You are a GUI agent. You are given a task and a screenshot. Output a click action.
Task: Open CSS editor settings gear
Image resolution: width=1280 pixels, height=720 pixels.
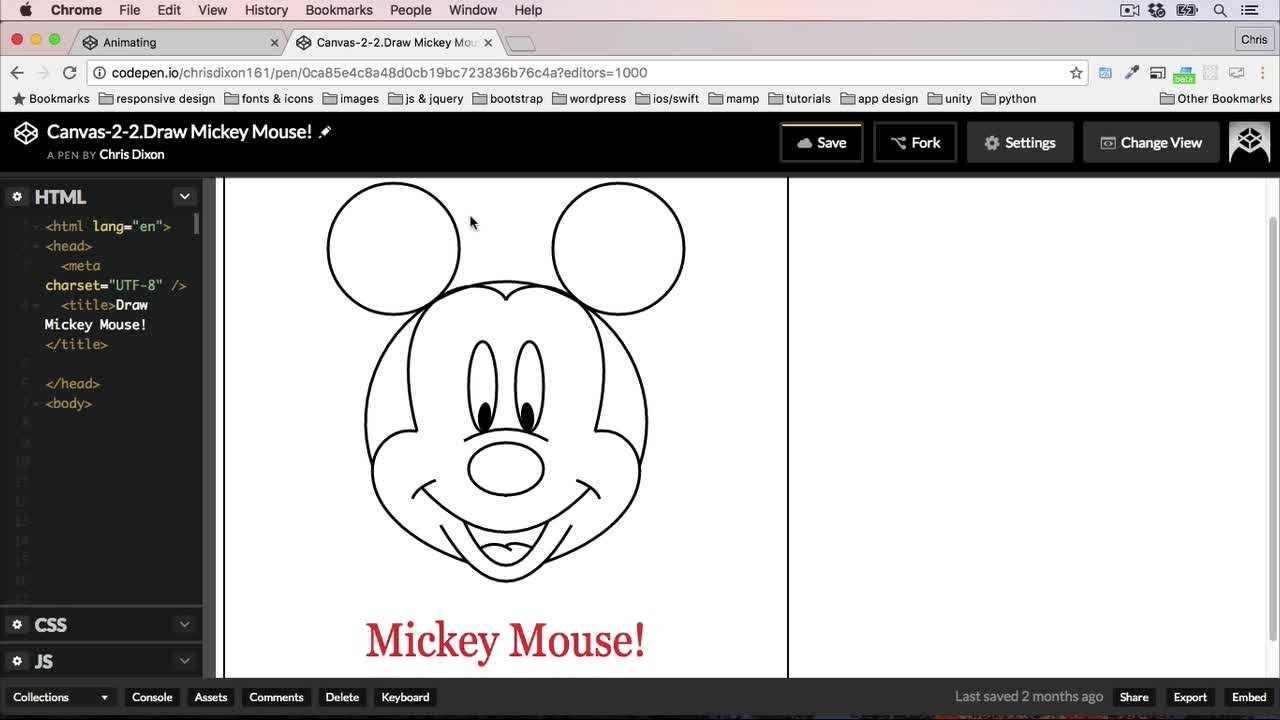17,625
